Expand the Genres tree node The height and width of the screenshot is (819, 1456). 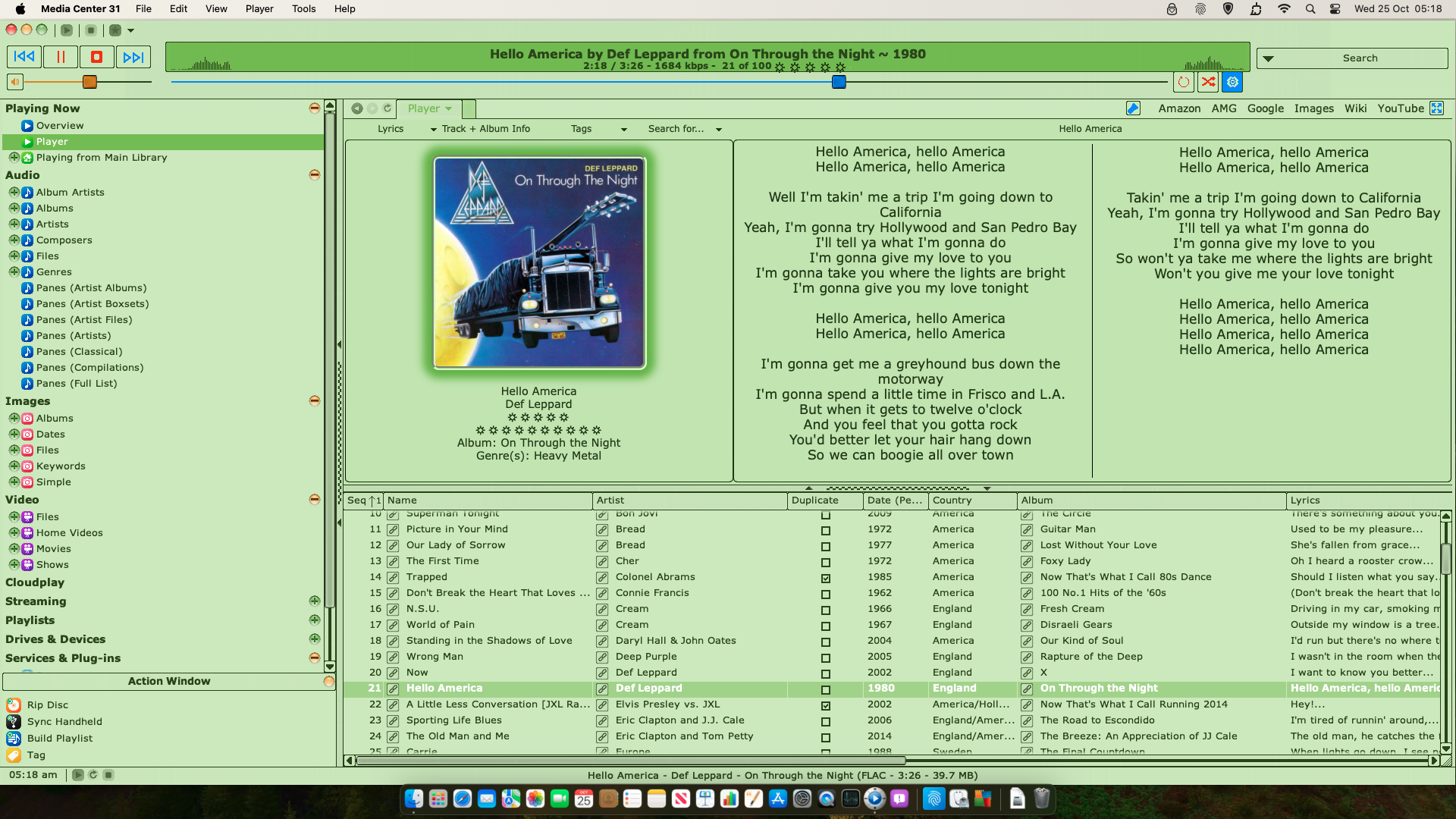[x=14, y=271]
